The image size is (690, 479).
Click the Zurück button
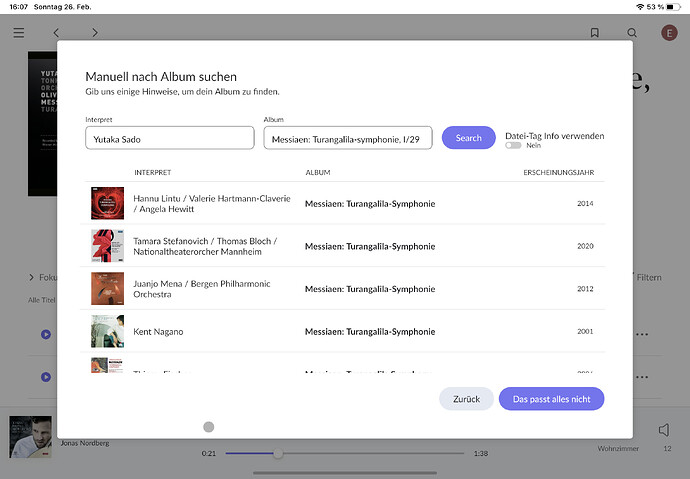(466, 399)
